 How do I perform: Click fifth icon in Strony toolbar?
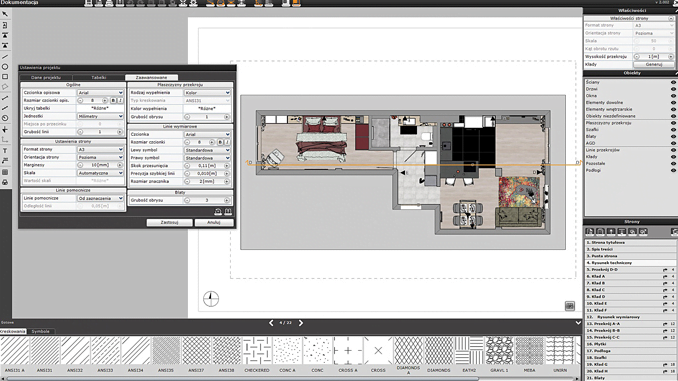click(x=633, y=232)
